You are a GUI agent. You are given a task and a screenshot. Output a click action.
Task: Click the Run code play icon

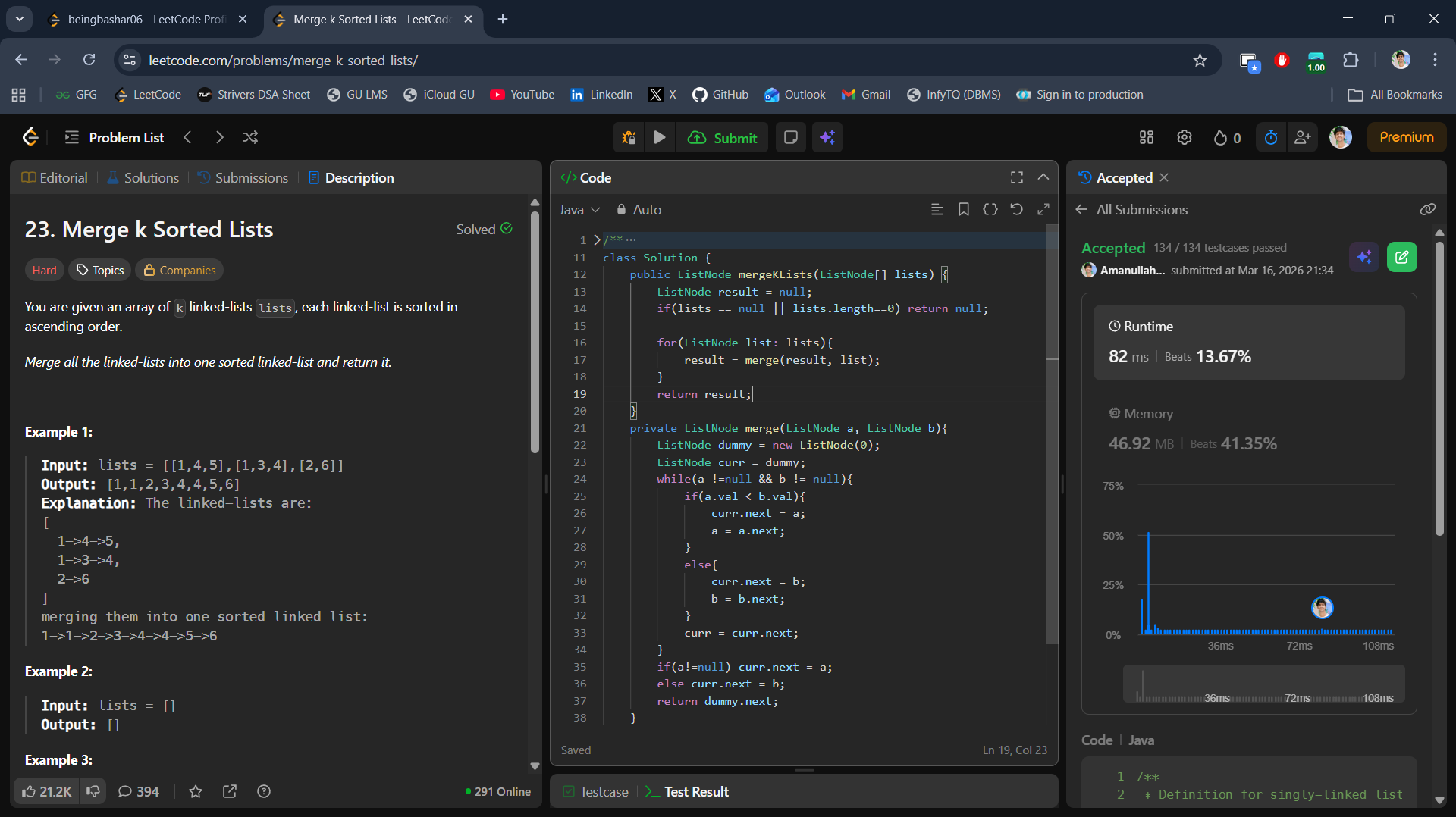click(659, 137)
